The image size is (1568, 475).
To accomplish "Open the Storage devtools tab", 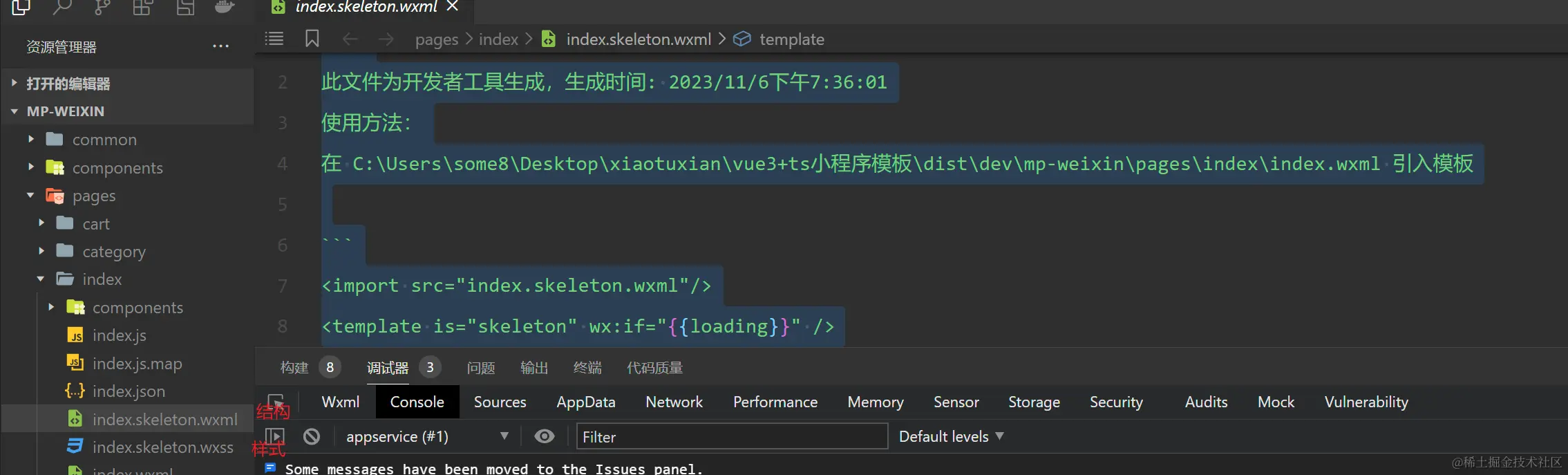I will point(1034,402).
